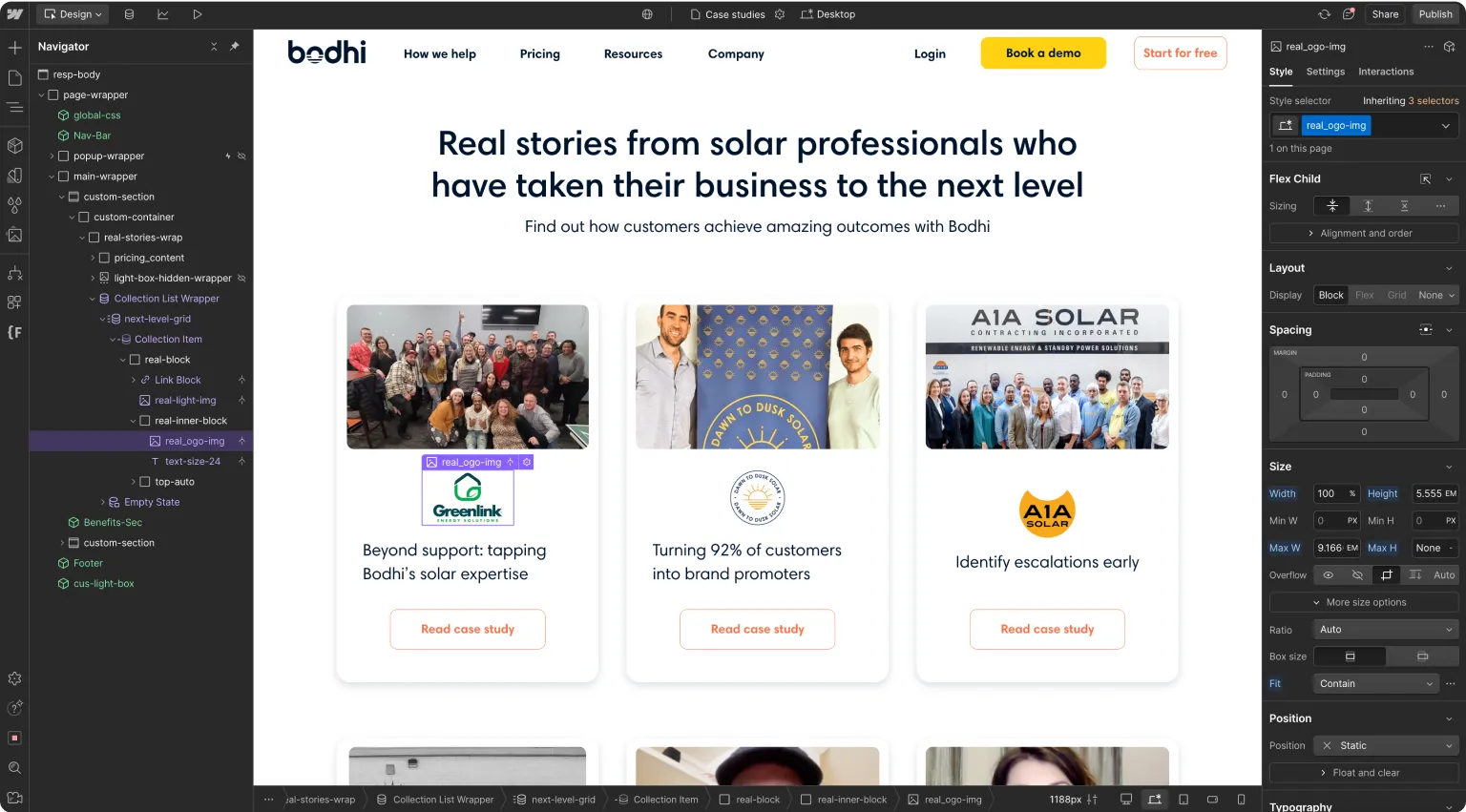Open the Components cube icon
This screenshot has width=1466, height=812.
click(x=14, y=146)
